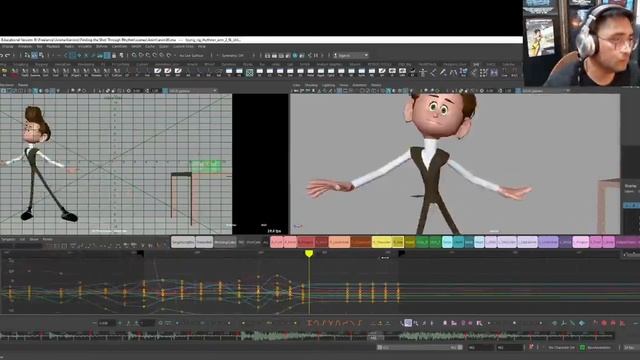
Task: Toggle the red auto keyframe icon
Action: 531,347
